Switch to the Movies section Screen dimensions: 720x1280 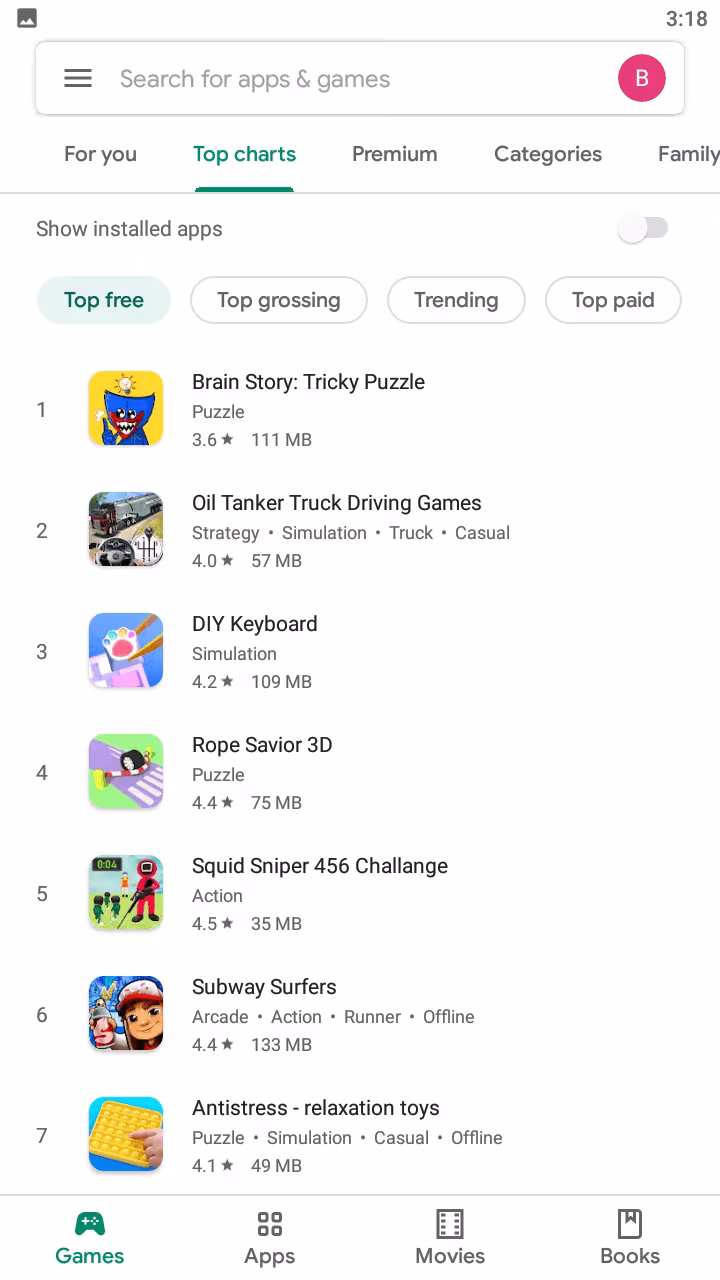tap(450, 1238)
